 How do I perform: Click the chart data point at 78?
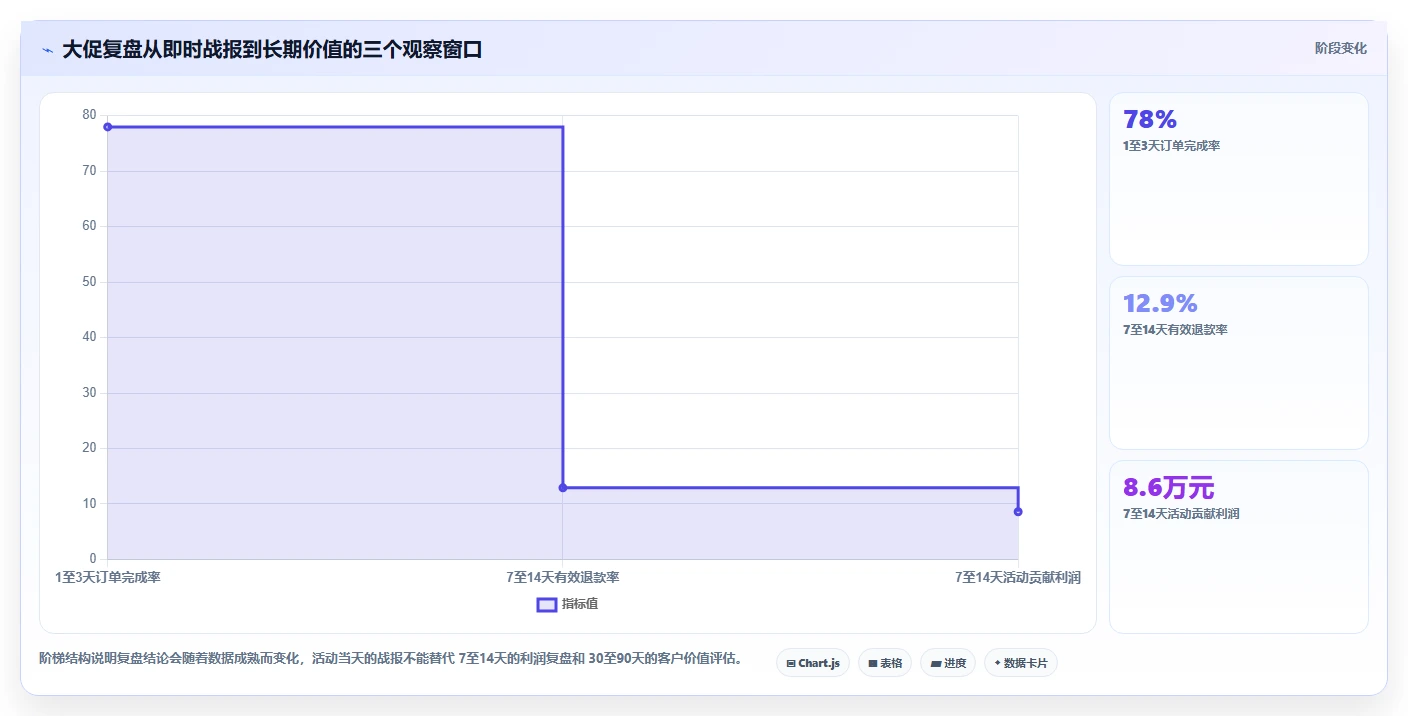click(108, 127)
